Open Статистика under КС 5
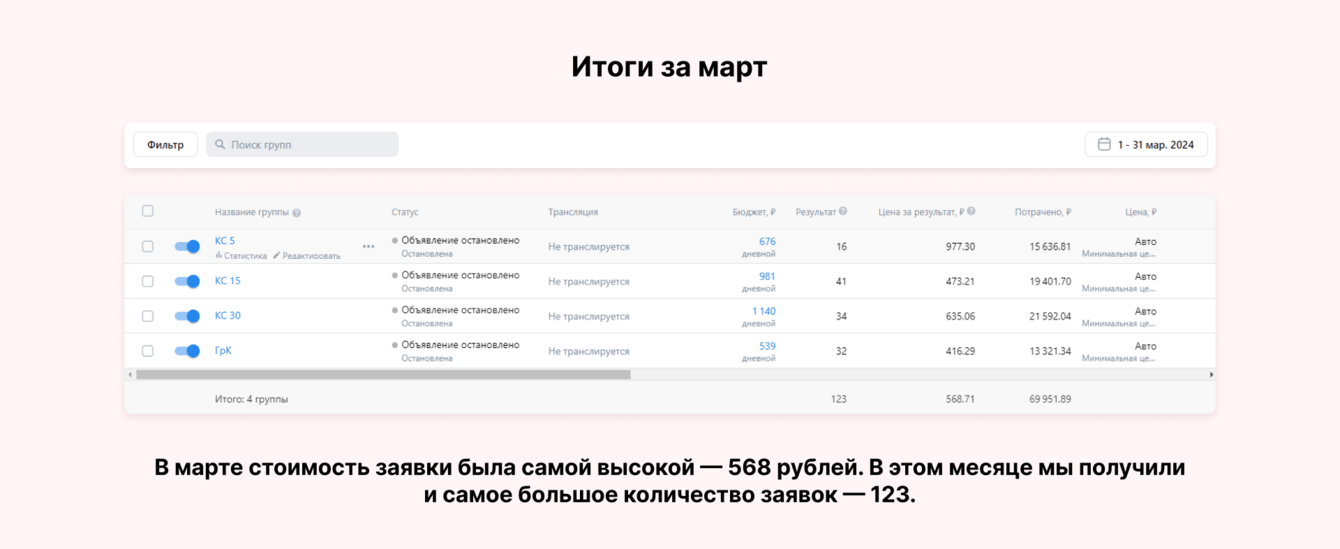Screen dimensions: 1340x549 [x=241, y=256]
